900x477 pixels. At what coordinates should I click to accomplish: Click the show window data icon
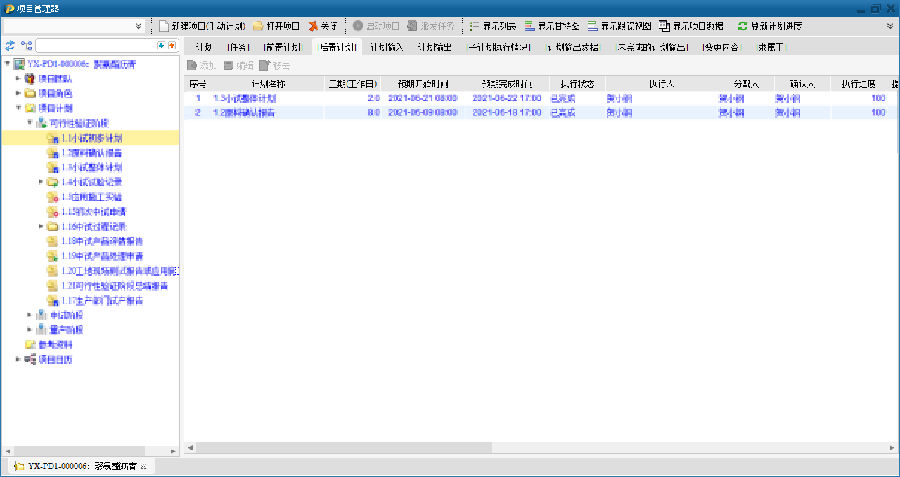click(664, 26)
